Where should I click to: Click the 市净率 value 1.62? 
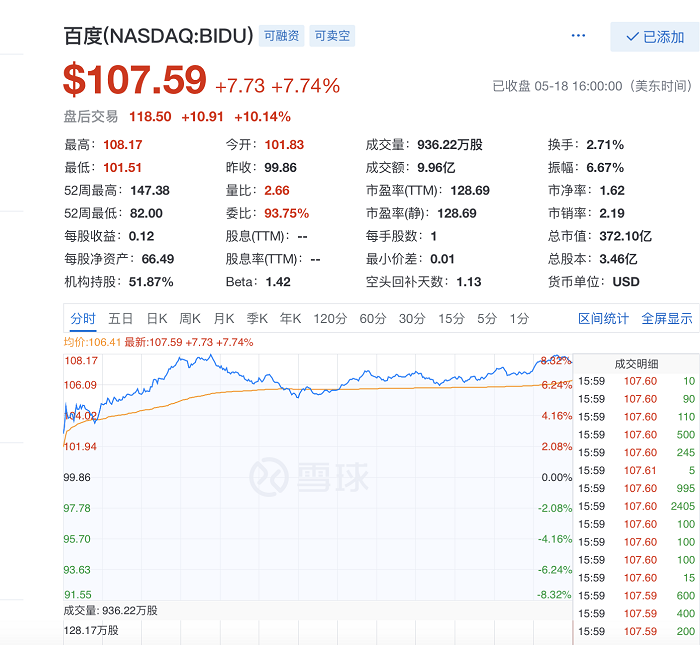coord(612,191)
